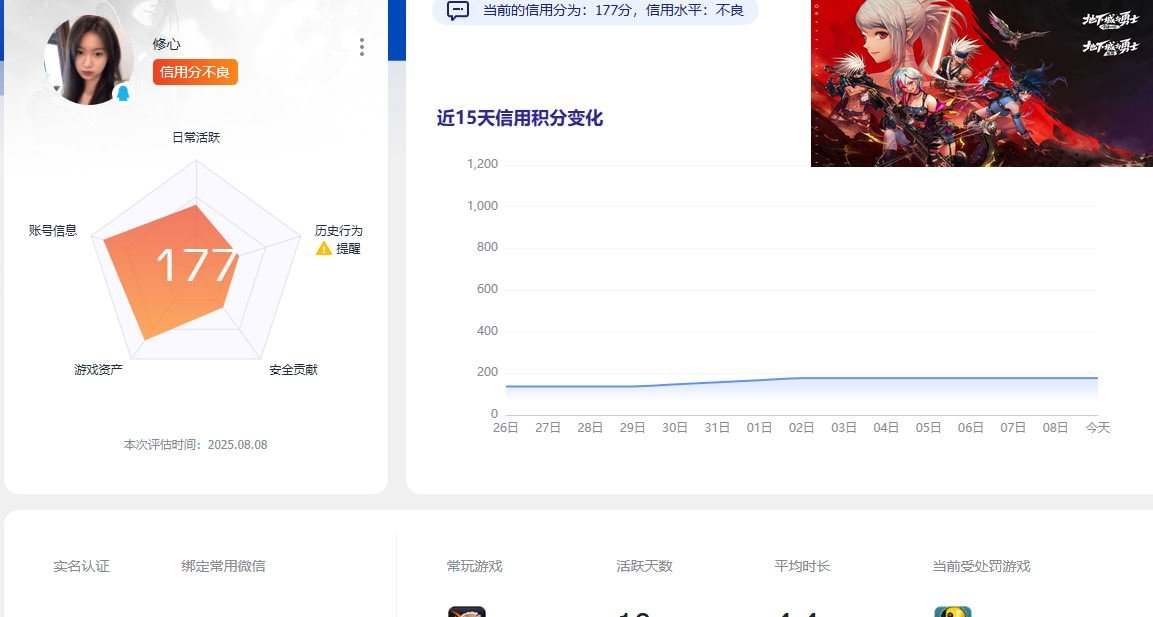Click the game icon under 当前受处罚游戏
This screenshot has height=617, width=1153.
coord(953,612)
